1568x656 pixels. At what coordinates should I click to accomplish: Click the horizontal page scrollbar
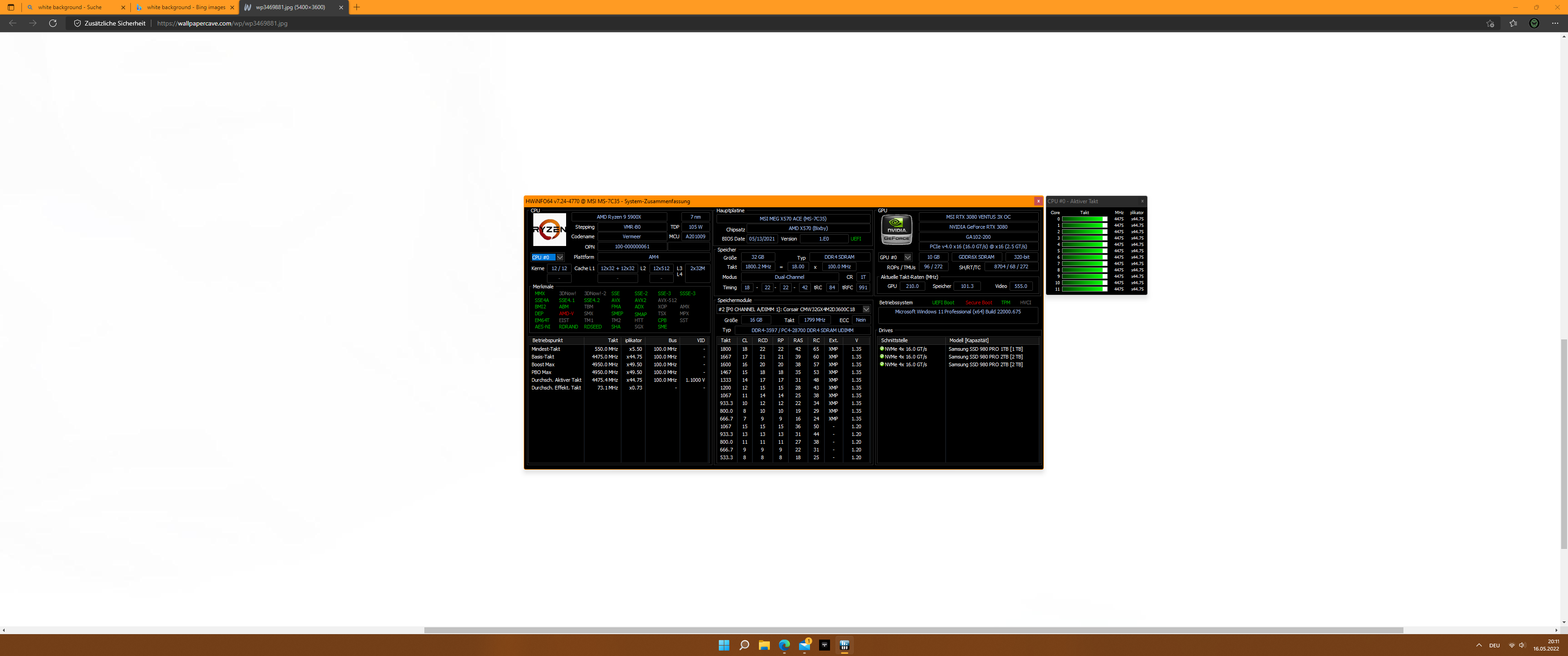913,630
